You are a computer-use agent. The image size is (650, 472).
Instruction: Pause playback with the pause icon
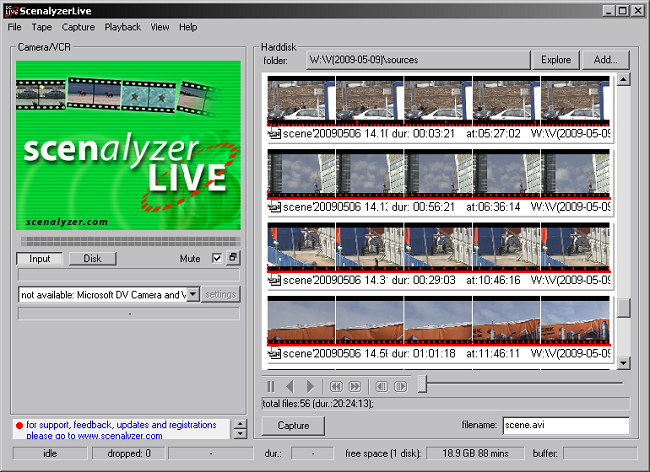point(271,387)
